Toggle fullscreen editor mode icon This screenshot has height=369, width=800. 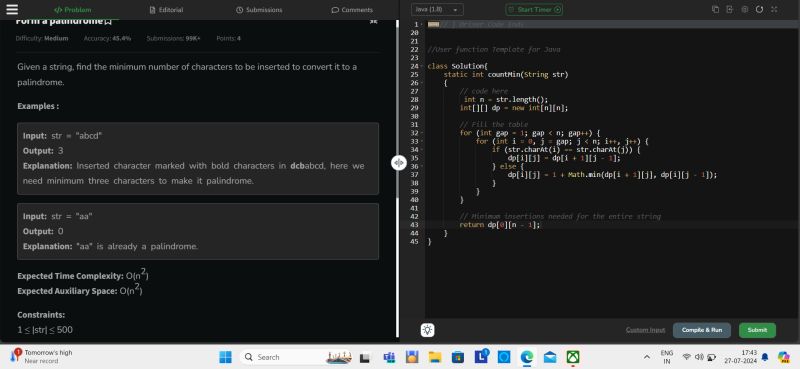pyautogui.click(x=774, y=9)
